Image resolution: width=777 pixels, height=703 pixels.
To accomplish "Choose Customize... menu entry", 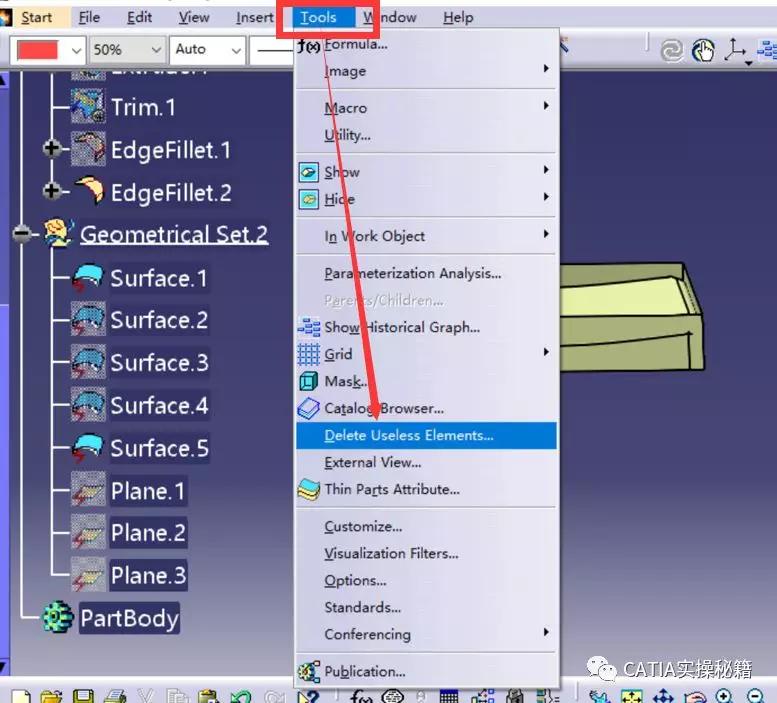I will click(x=426, y=526).
